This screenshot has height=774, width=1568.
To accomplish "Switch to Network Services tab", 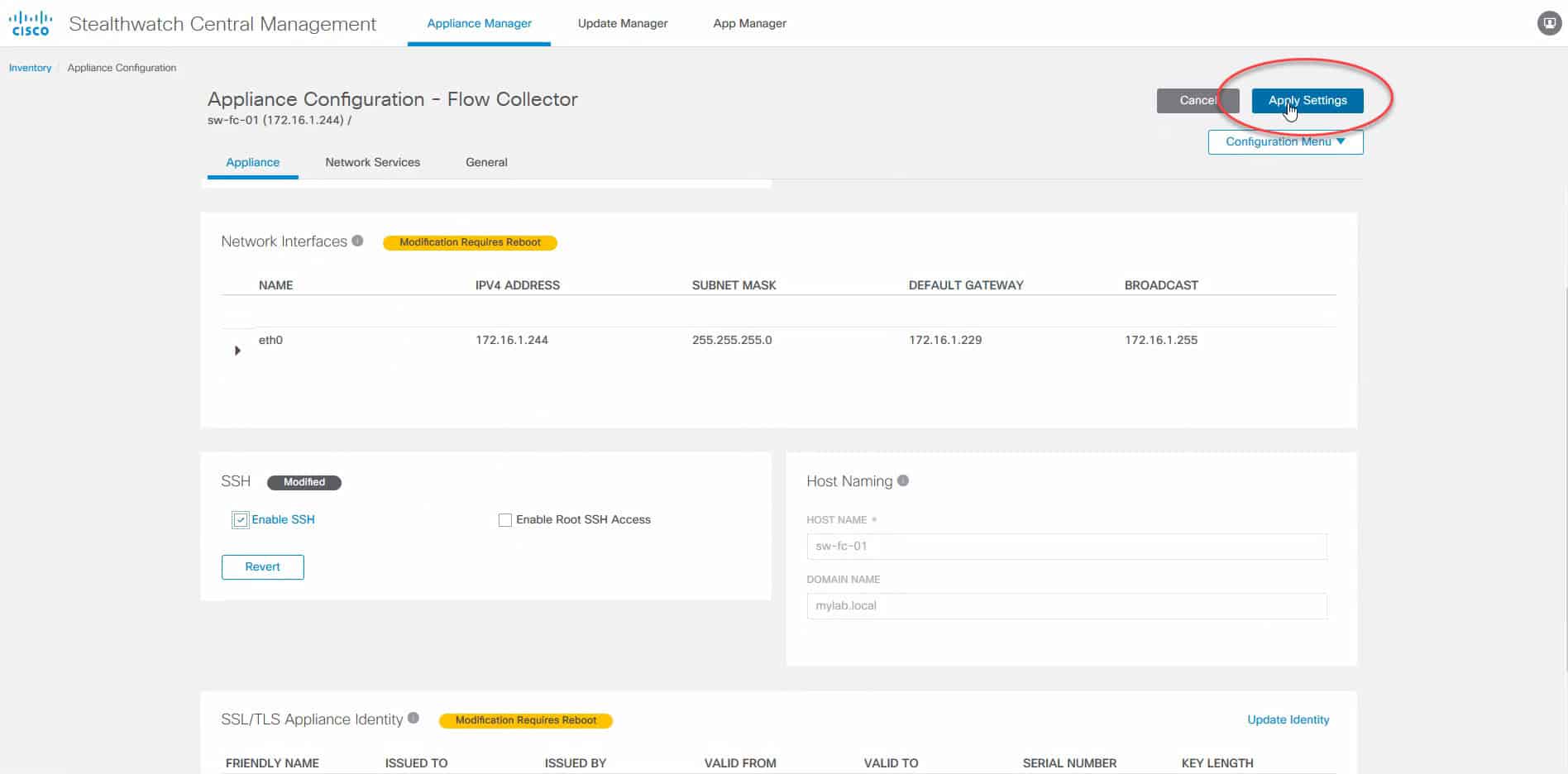I will [372, 162].
